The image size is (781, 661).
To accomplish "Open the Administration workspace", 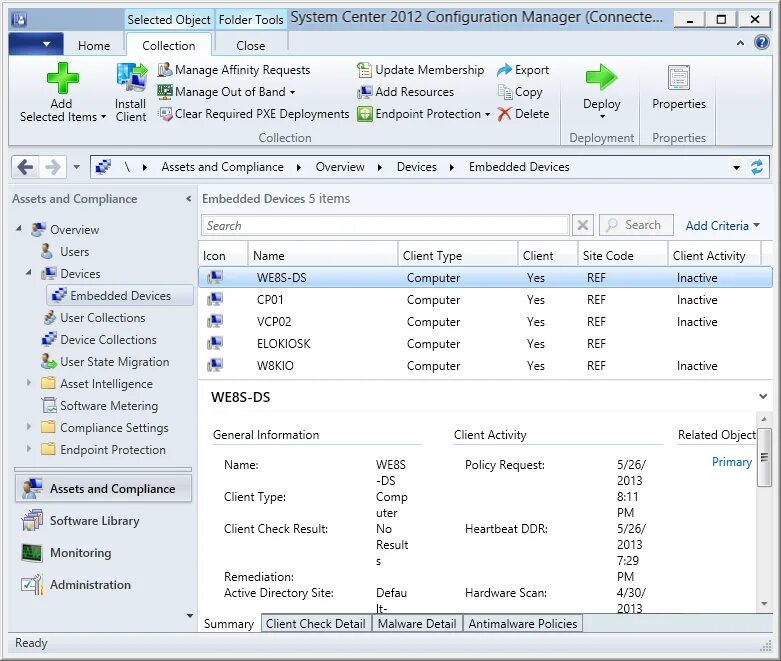I will 90,584.
